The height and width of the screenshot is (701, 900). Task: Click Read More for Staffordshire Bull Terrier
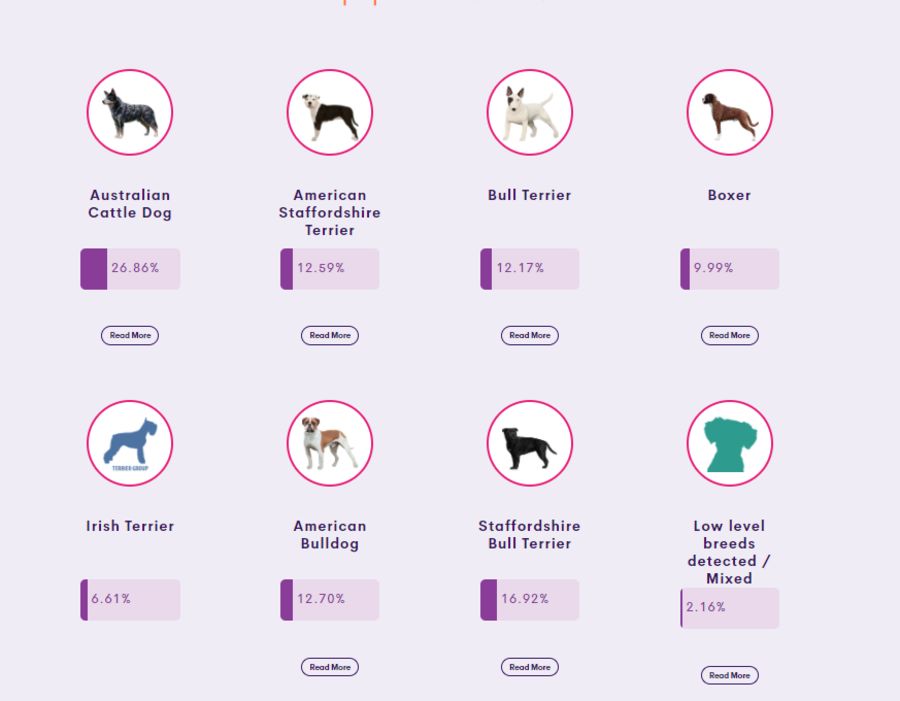(530, 667)
